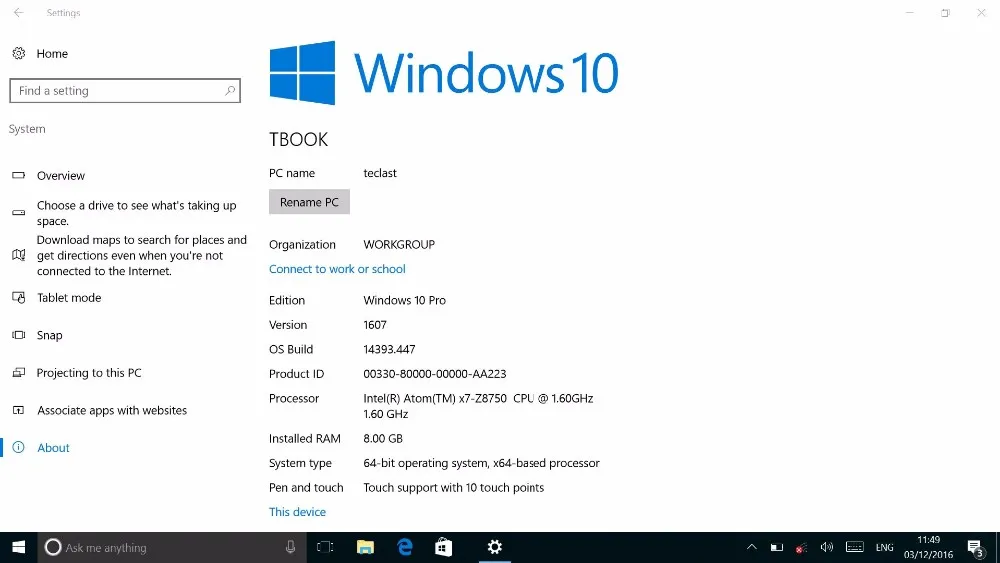The height and width of the screenshot is (563, 1000).
Task: Click the PC name value 'teclast'
Action: tap(380, 173)
